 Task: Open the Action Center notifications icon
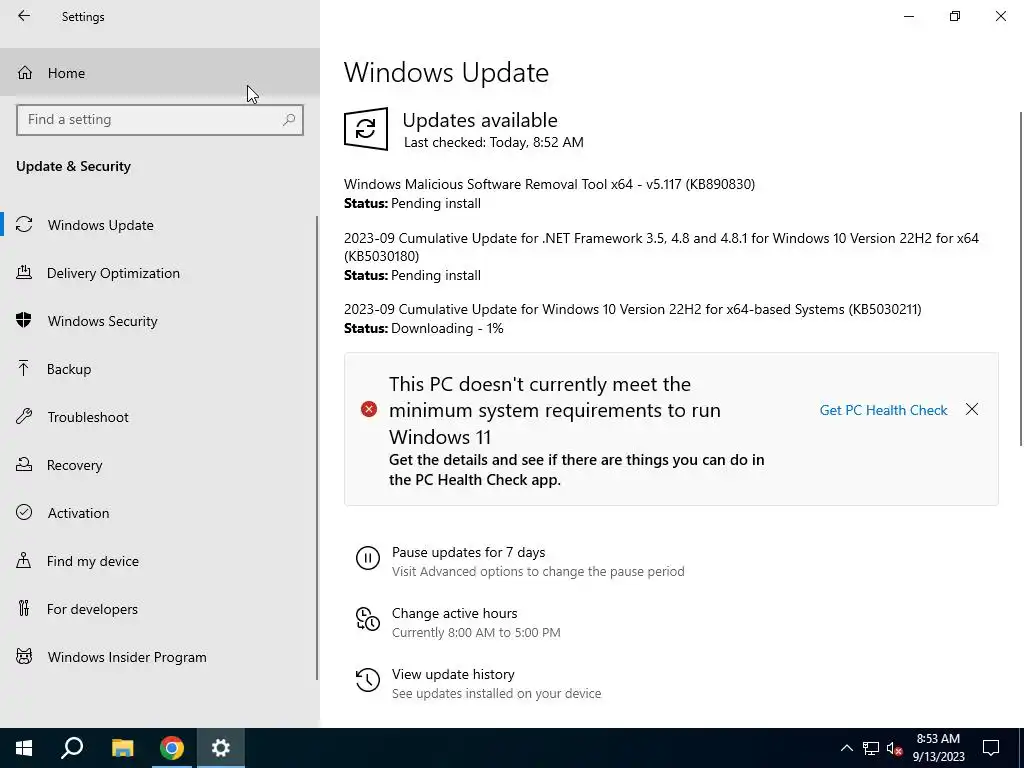tap(991, 748)
